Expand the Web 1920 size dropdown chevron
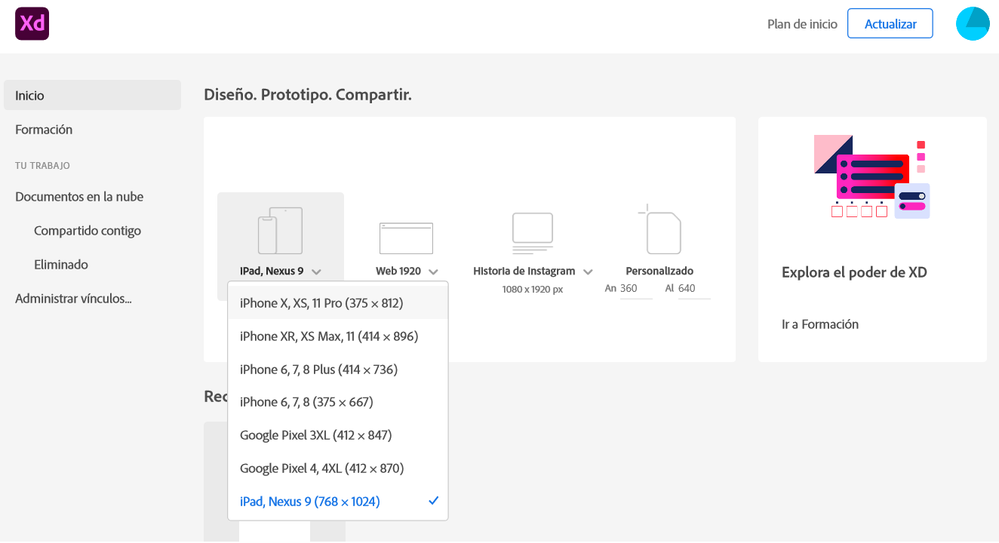This screenshot has width=999, height=543. point(433,272)
